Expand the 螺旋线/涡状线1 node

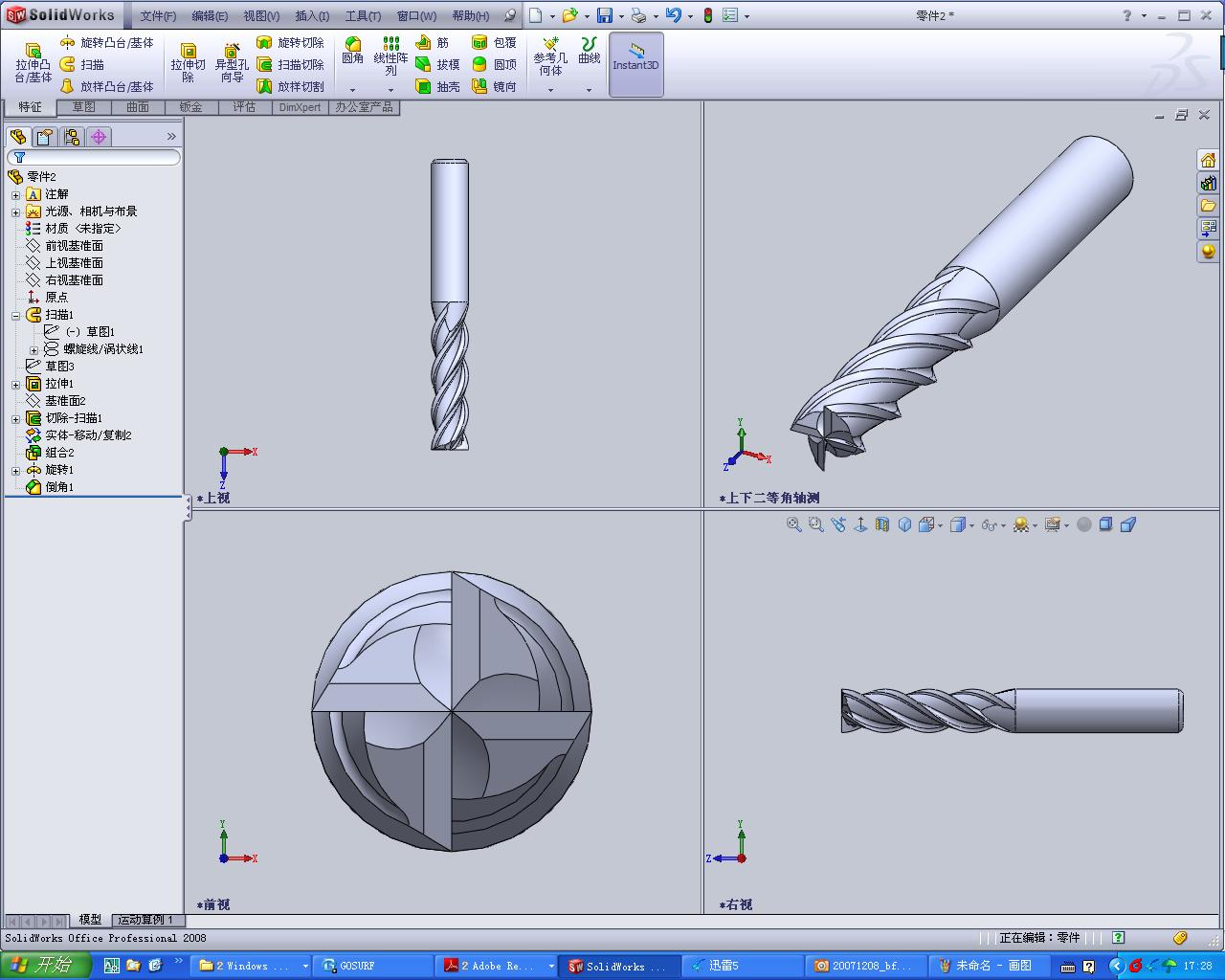pos(33,349)
